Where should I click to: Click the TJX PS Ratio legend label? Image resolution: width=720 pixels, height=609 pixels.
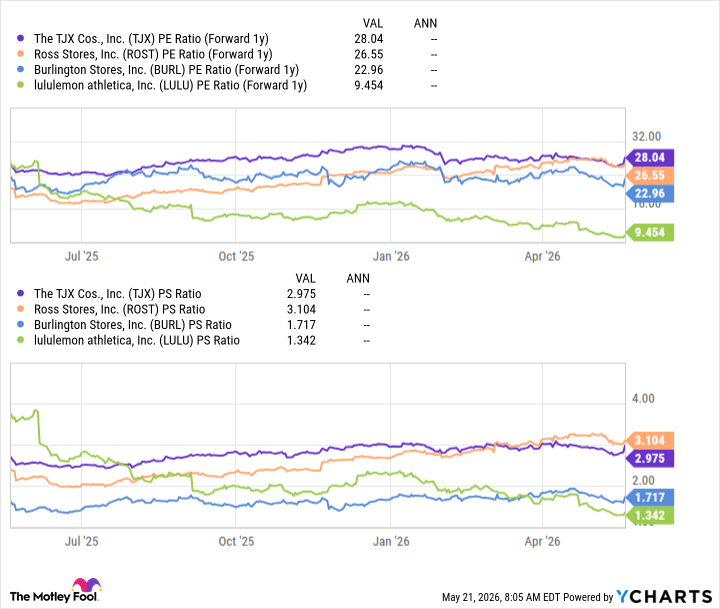click(x=118, y=294)
